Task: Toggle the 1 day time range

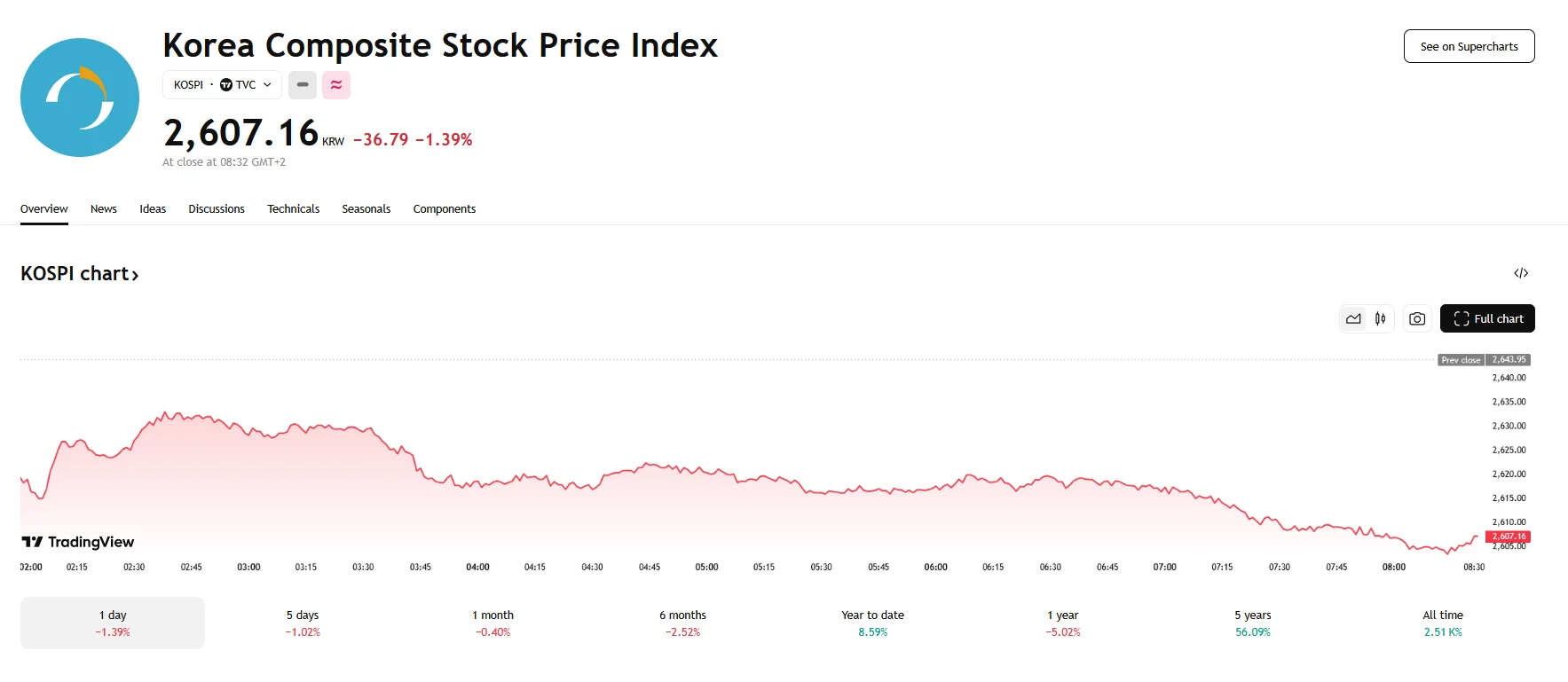Action: [112, 622]
